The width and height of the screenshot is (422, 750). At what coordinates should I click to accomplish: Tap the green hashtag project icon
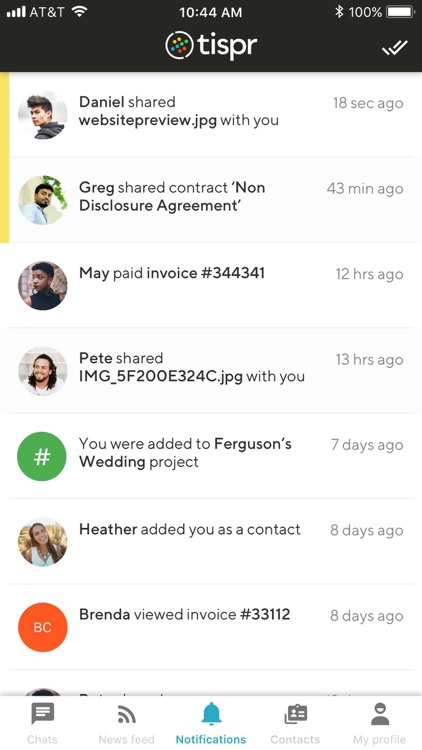point(42,456)
